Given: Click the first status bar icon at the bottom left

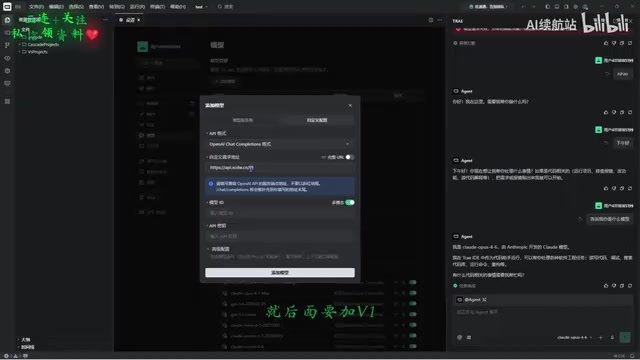Looking at the screenshot, I should click(x=6, y=356).
